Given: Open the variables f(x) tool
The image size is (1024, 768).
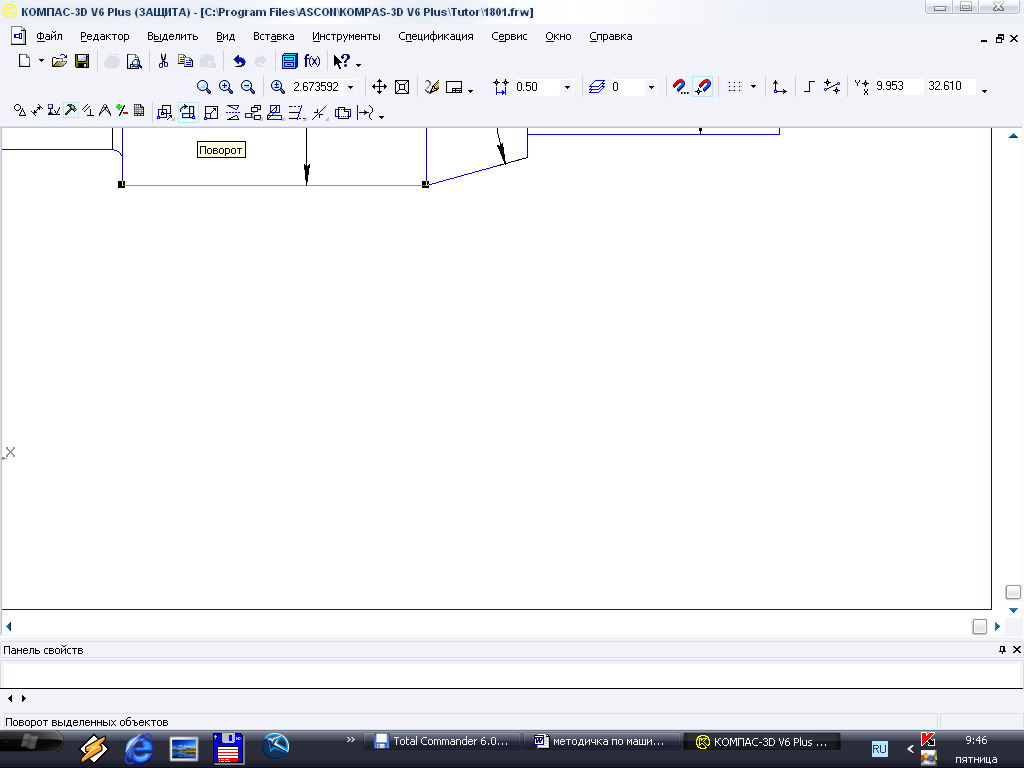Looking at the screenshot, I should [312, 61].
